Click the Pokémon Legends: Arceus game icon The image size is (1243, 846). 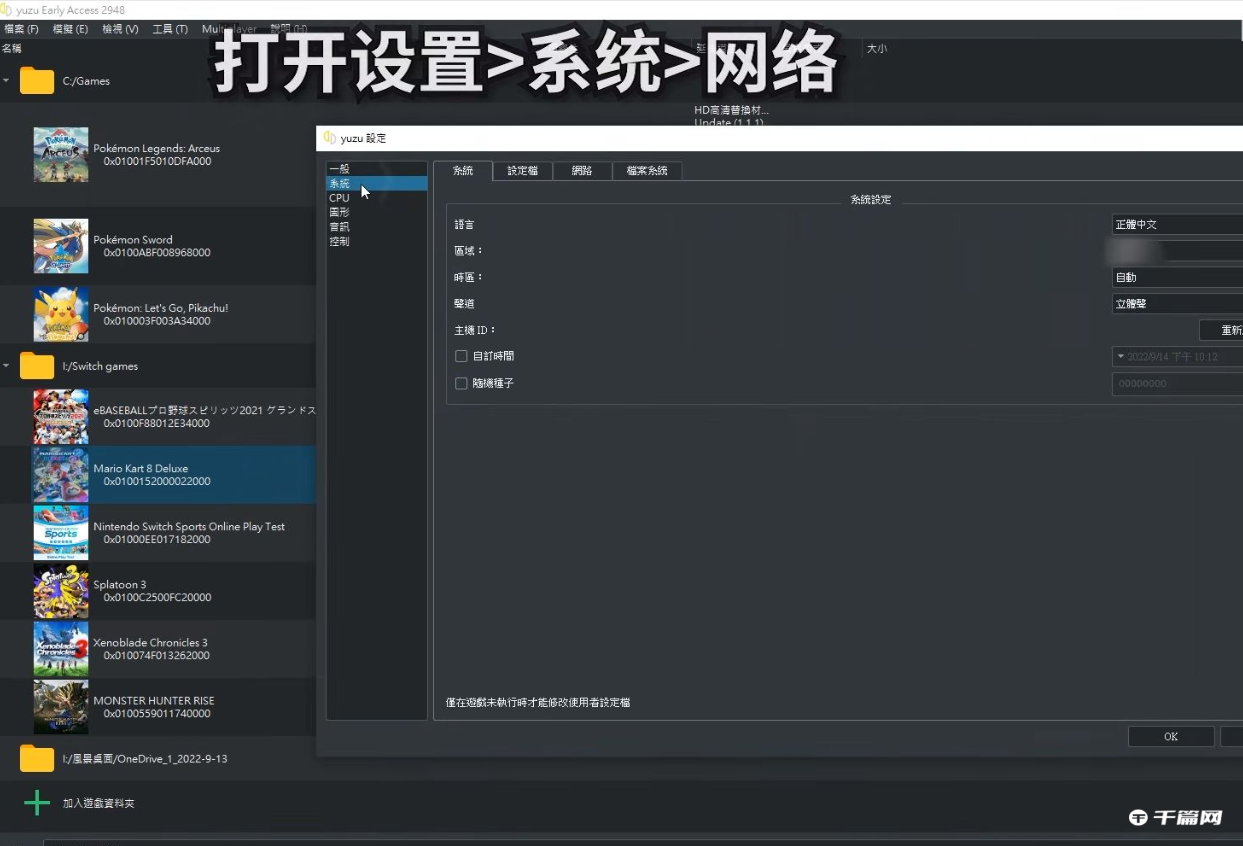click(x=60, y=154)
